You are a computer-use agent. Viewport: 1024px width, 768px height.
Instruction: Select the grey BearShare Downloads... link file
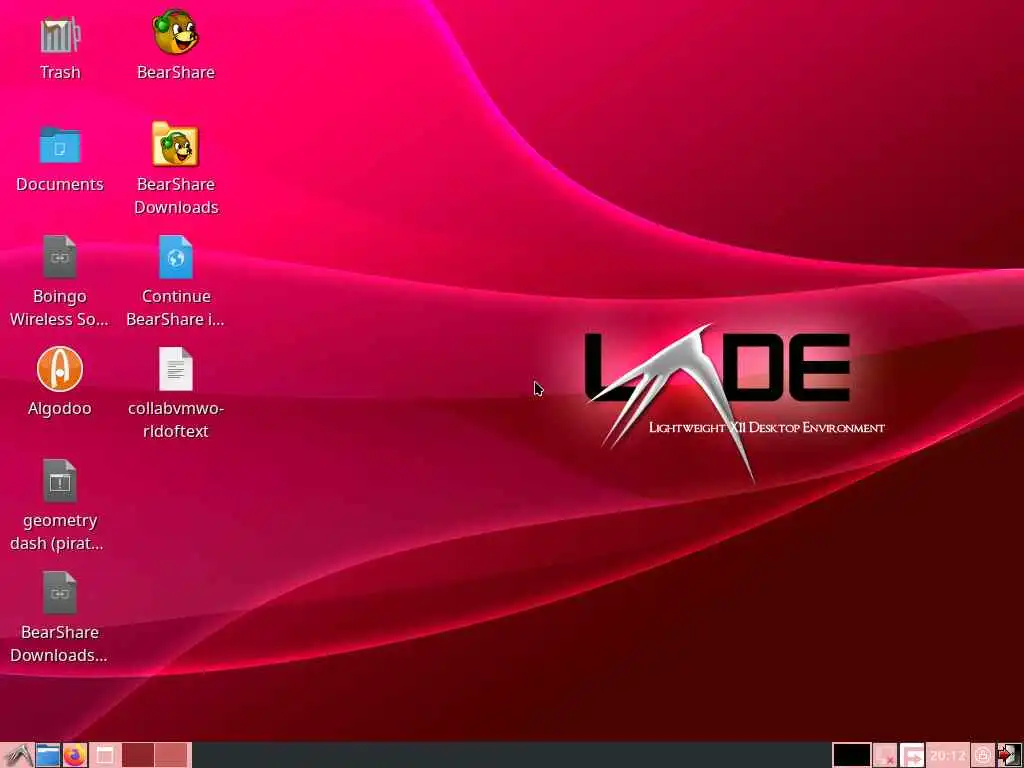tap(59, 593)
